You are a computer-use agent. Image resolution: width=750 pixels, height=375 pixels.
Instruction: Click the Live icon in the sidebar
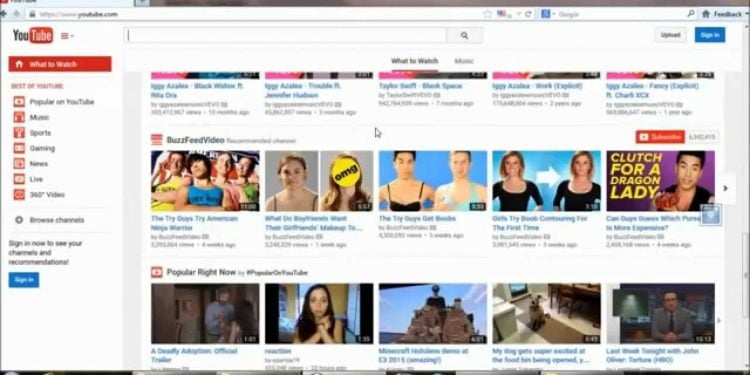click(19, 179)
